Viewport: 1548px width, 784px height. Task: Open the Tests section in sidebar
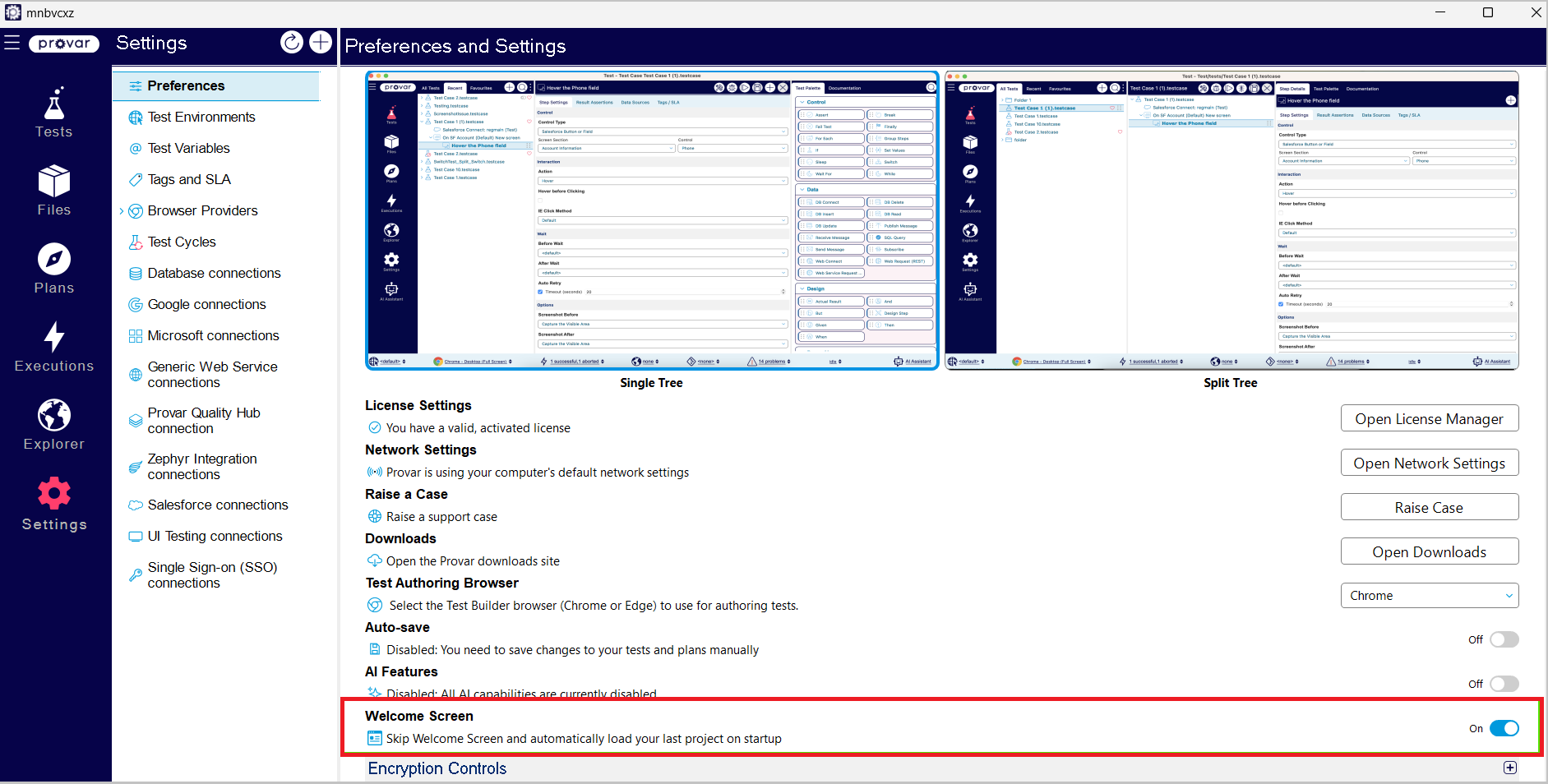point(54,113)
